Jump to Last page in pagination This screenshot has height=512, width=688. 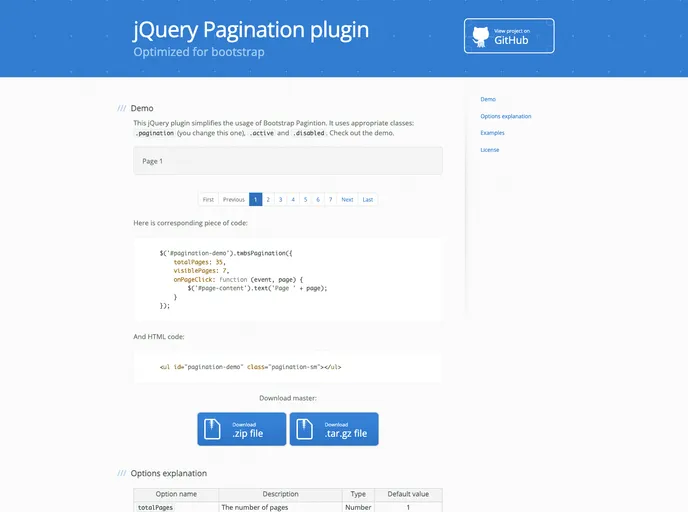[368, 200]
